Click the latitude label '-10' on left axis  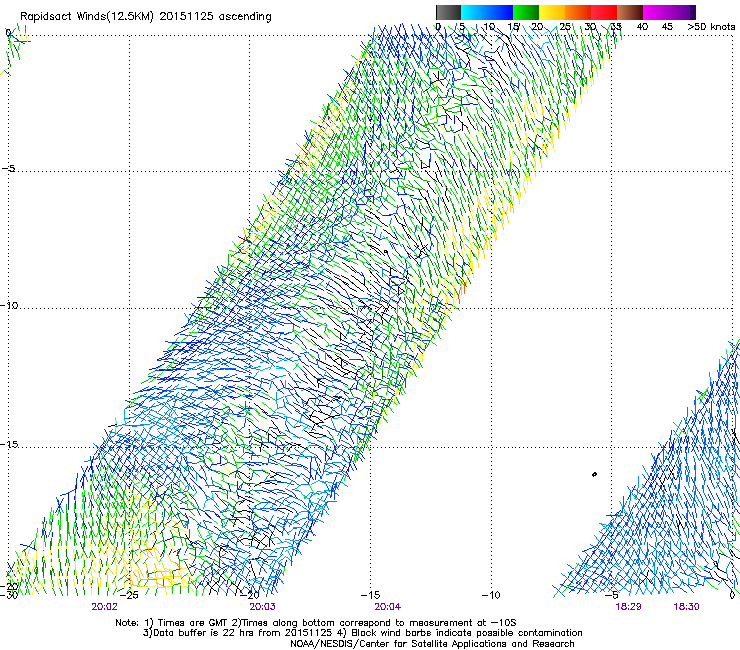coord(9,305)
